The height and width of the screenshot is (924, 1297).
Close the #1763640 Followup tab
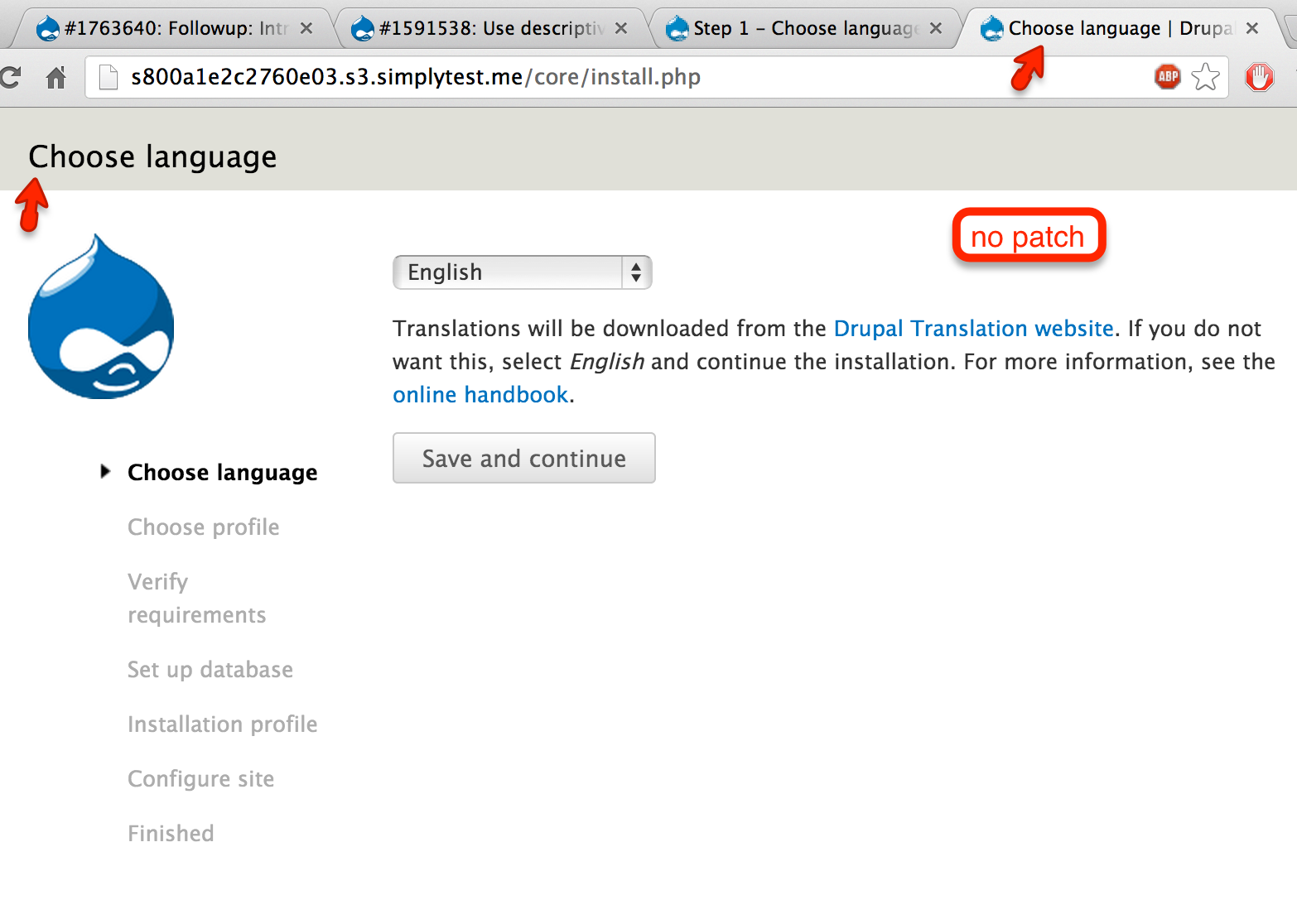[x=306, y=28]
